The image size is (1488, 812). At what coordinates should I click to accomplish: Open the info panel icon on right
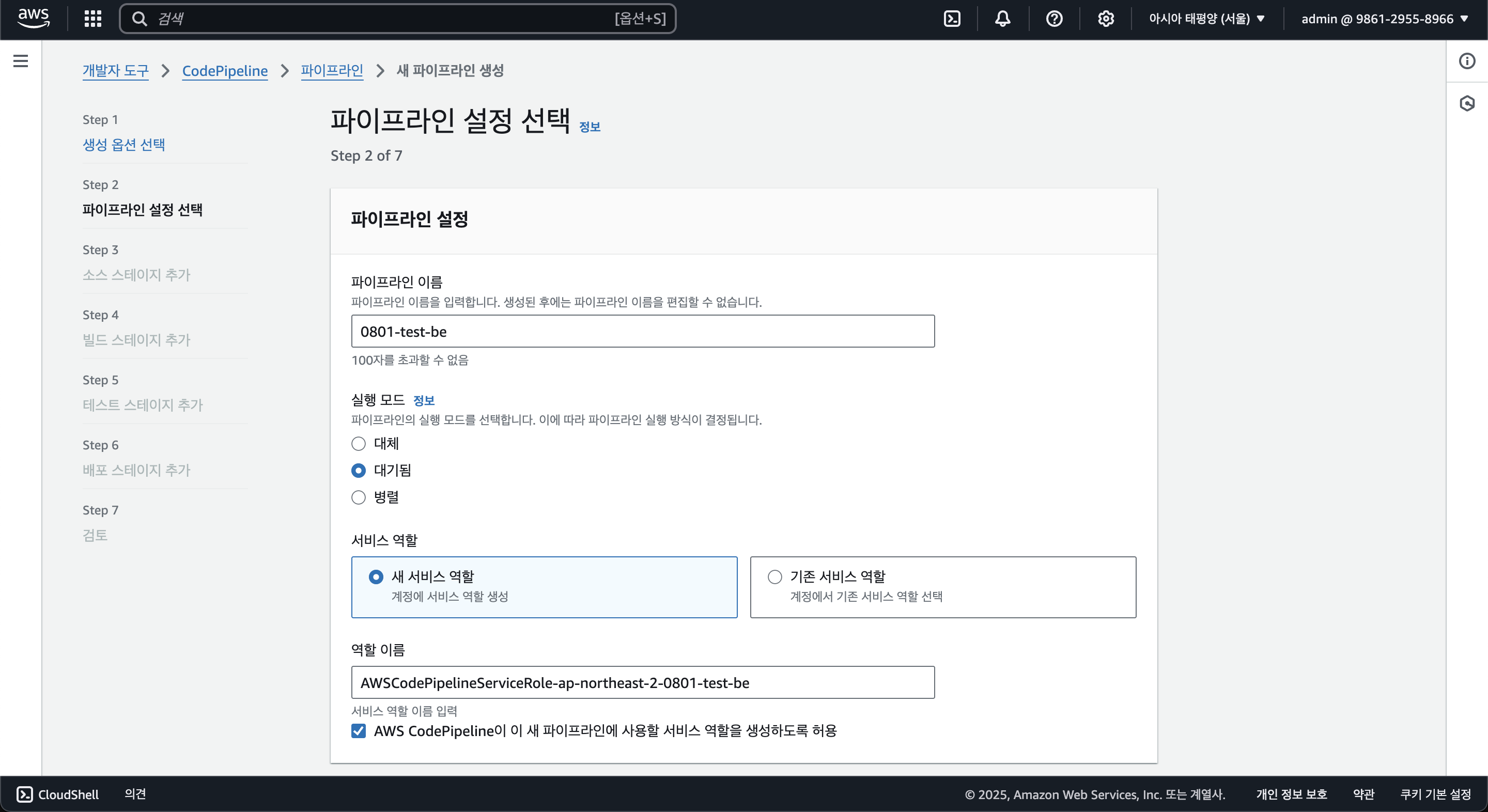click(x=1467, y=60)
